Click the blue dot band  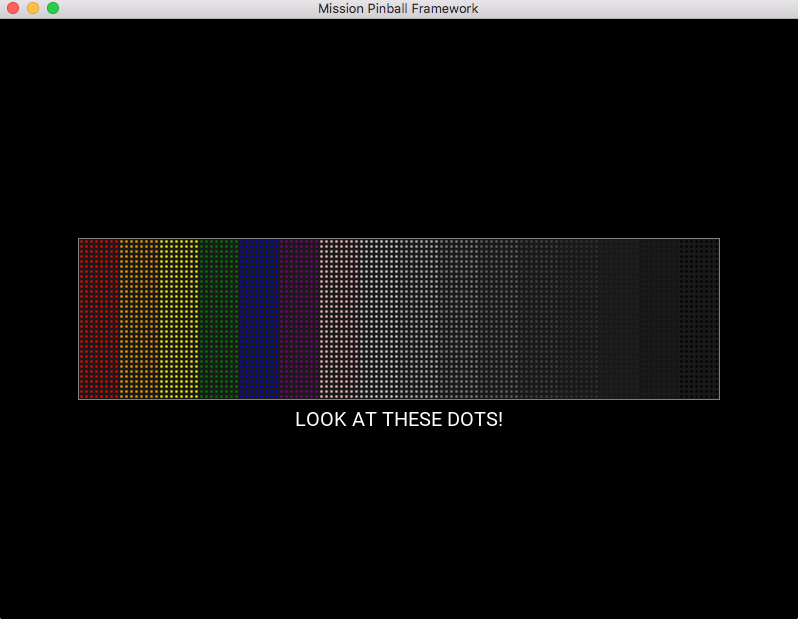(259, 318)
